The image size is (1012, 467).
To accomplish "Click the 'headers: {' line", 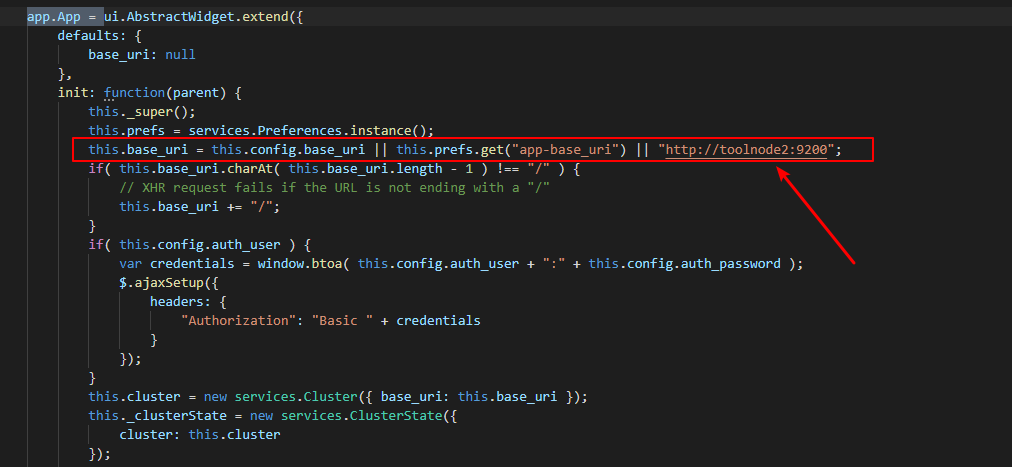I will 188,301.
